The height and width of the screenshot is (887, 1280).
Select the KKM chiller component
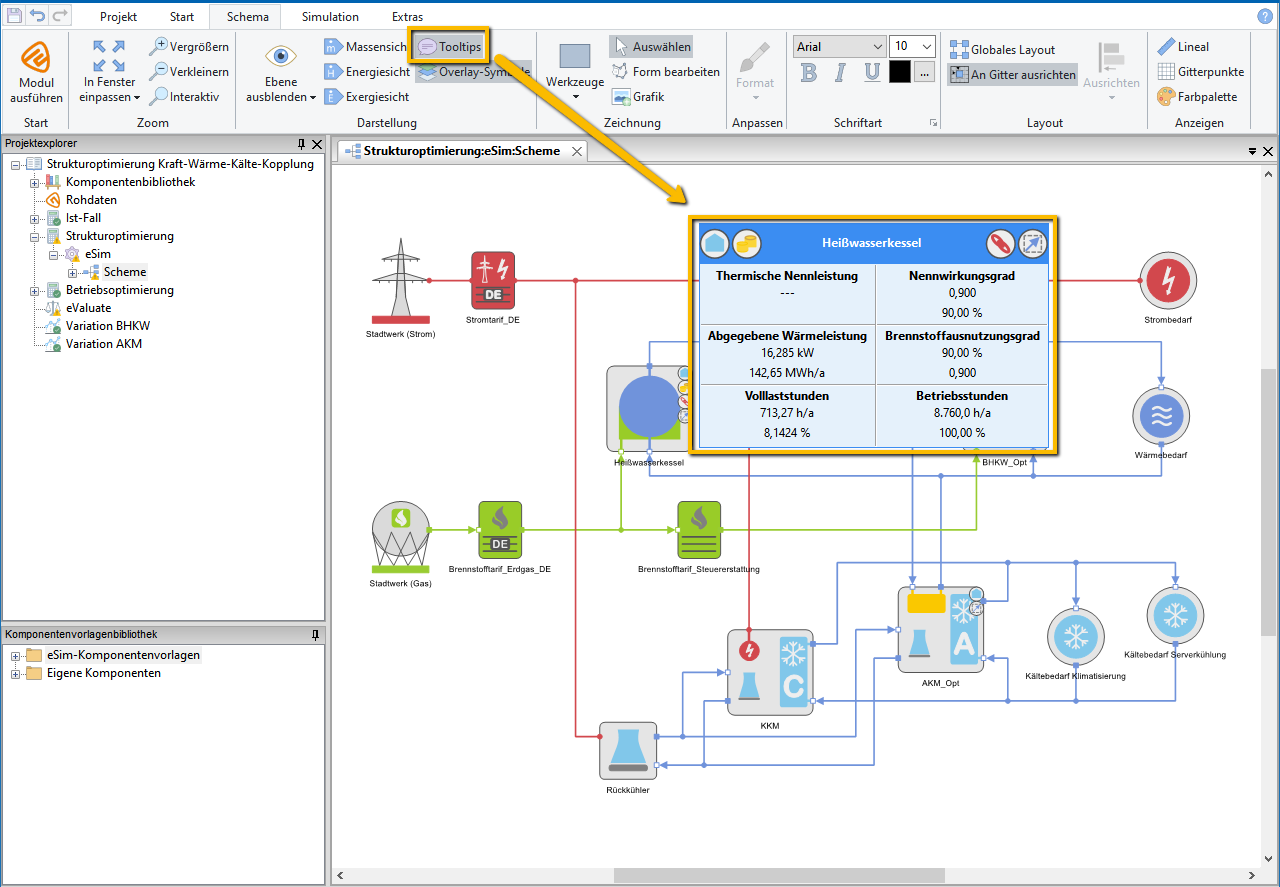click(769, 673)
